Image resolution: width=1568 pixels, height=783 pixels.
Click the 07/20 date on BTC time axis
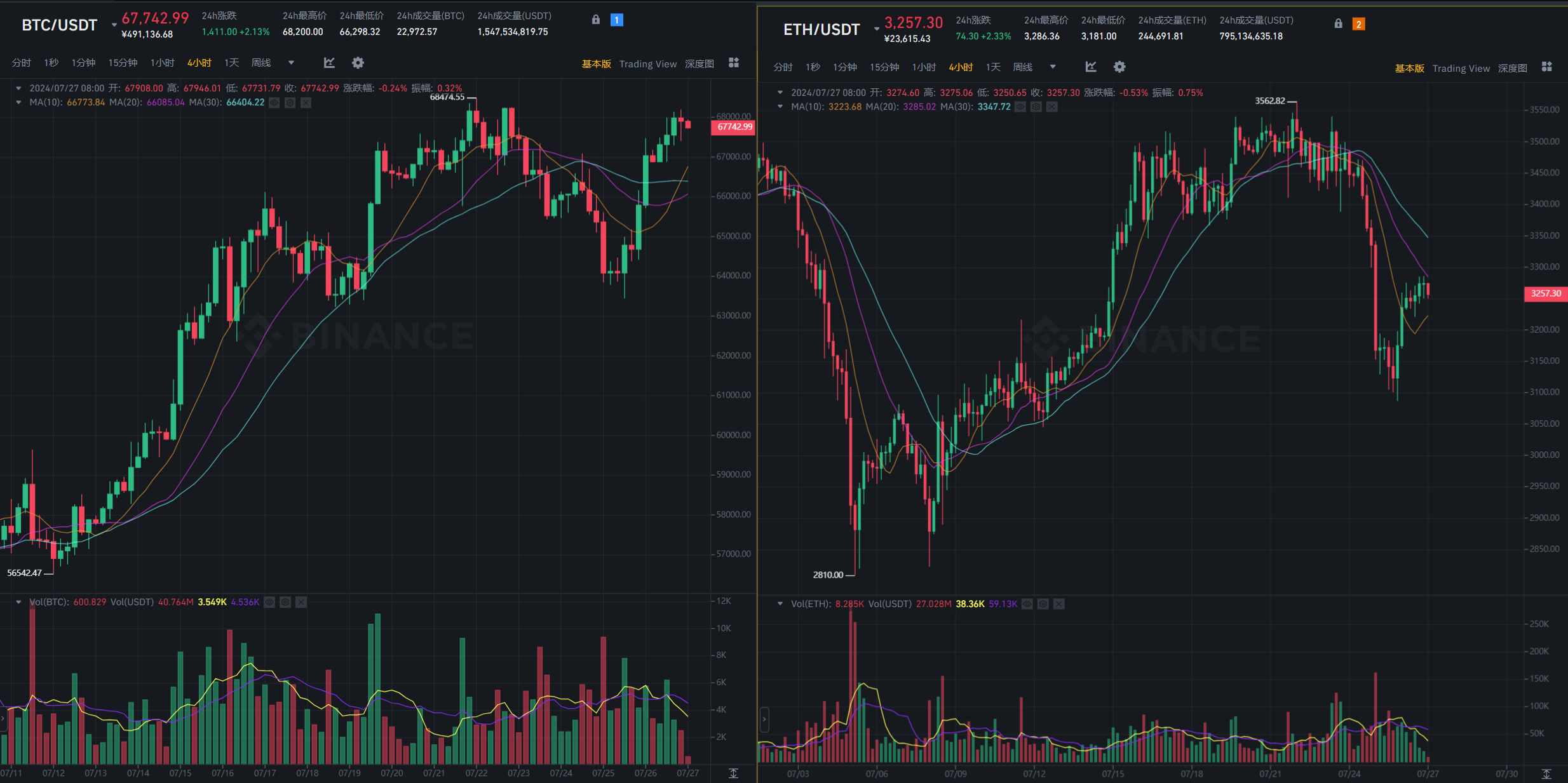coord(392,773)
